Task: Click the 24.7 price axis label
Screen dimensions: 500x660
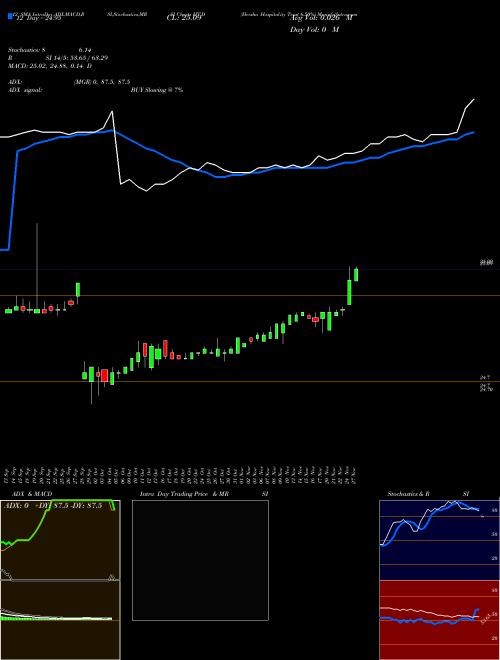Action: pyautogui.click(x=485, y=378)
